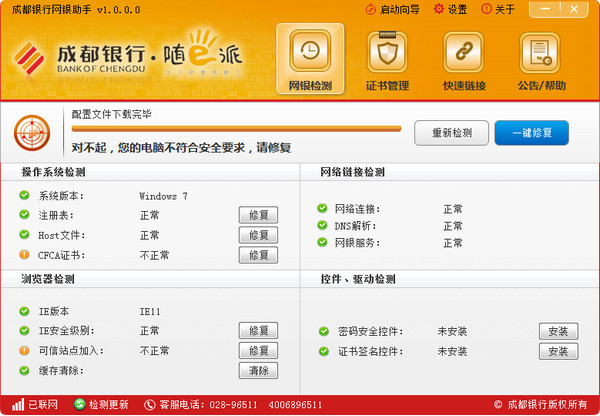Click the green check beside 缓存清除
Screen dimensions: 600x416
[x=24, y=370]
